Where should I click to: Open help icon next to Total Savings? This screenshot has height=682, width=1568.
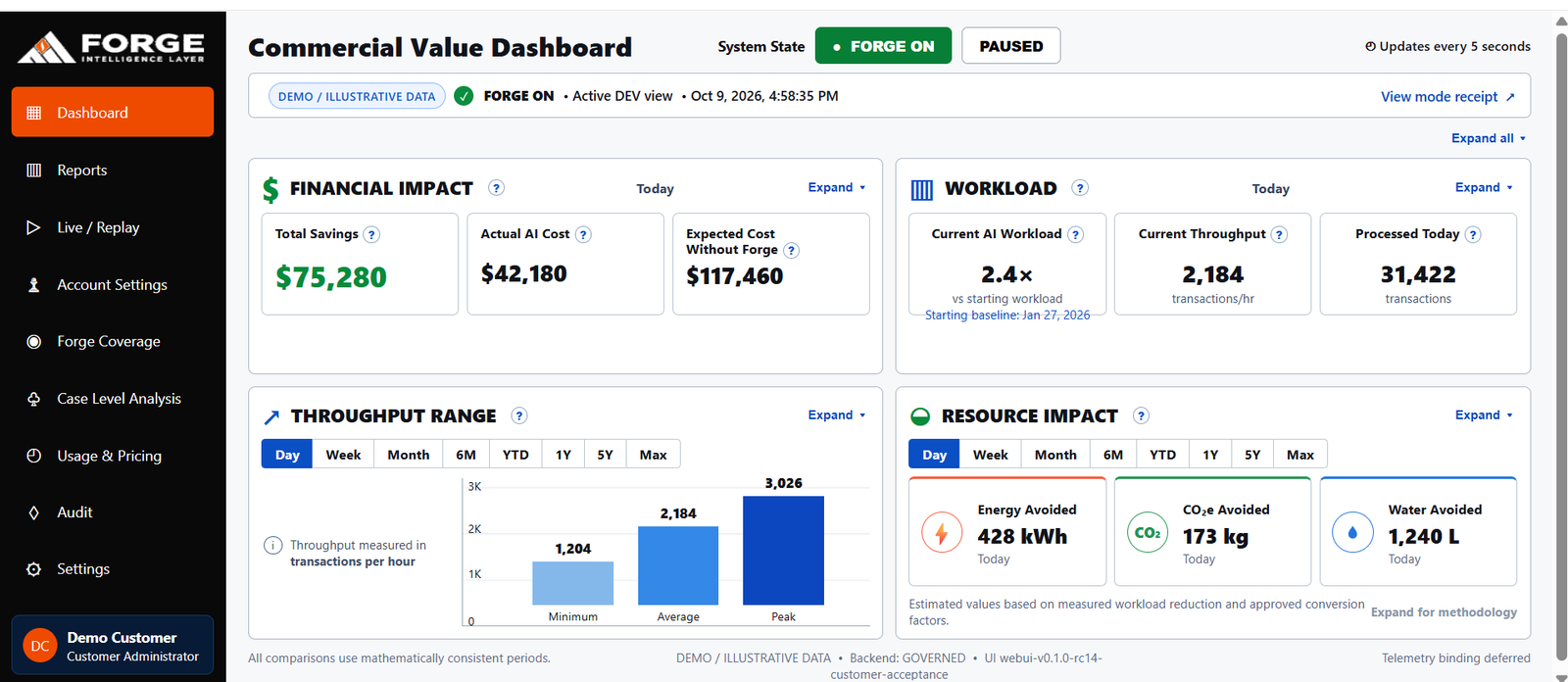point(371,234)
